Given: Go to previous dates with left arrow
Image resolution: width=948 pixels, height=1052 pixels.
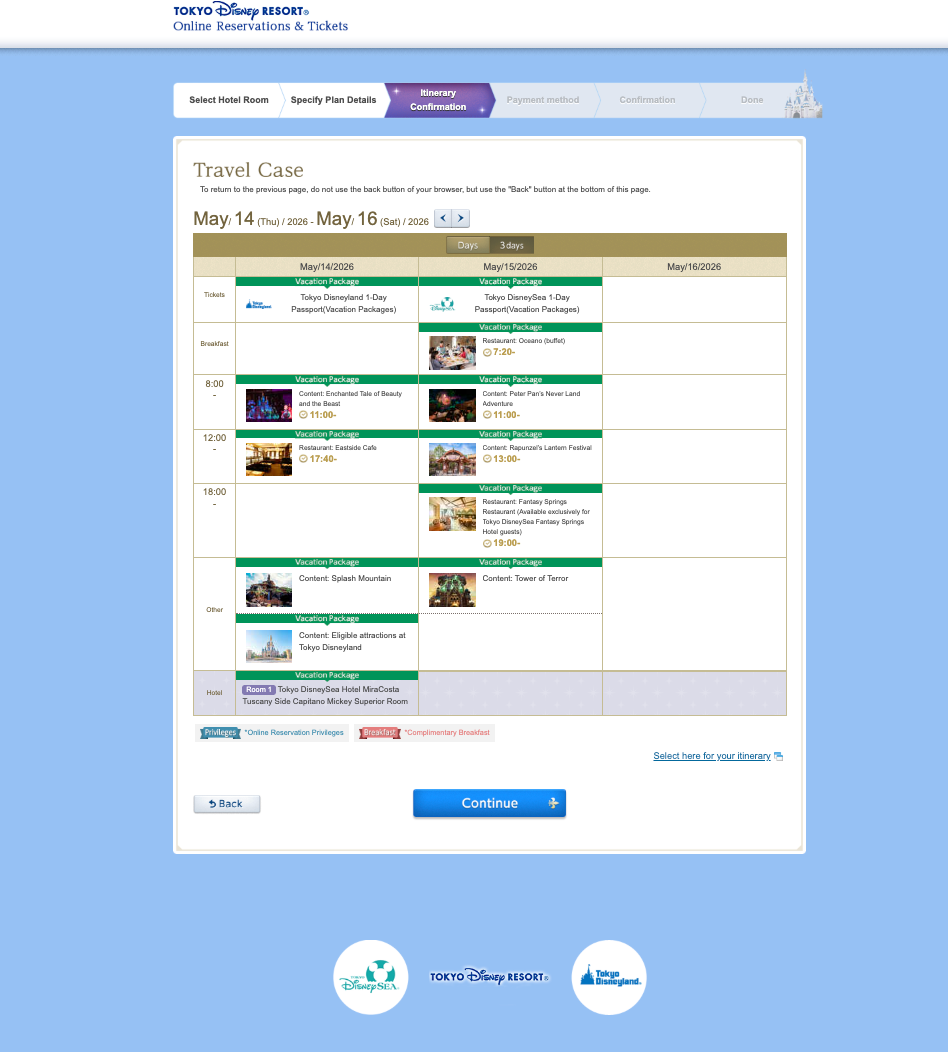Looking at the screenshot, I should pyautogui.click(x=443, y=218).
